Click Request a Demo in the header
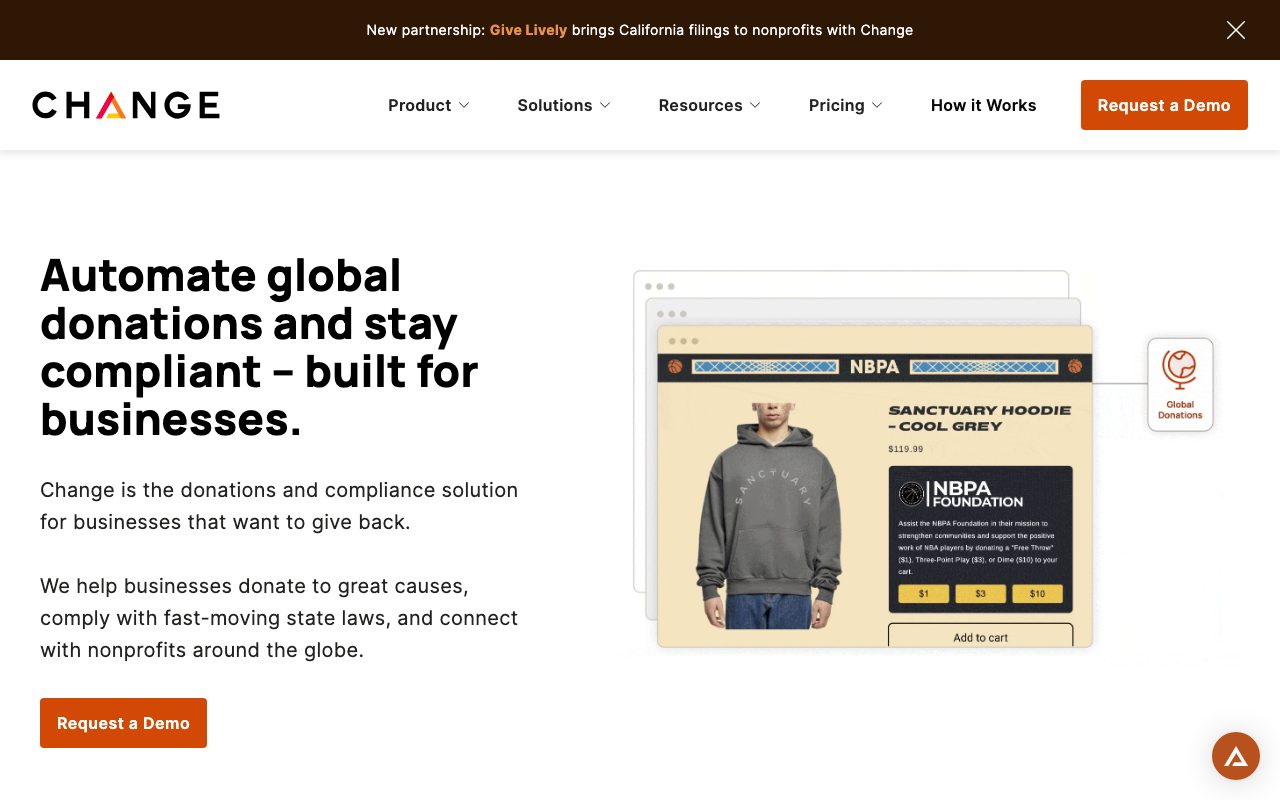The image size is (1280, 800). tap(1164, 105)
